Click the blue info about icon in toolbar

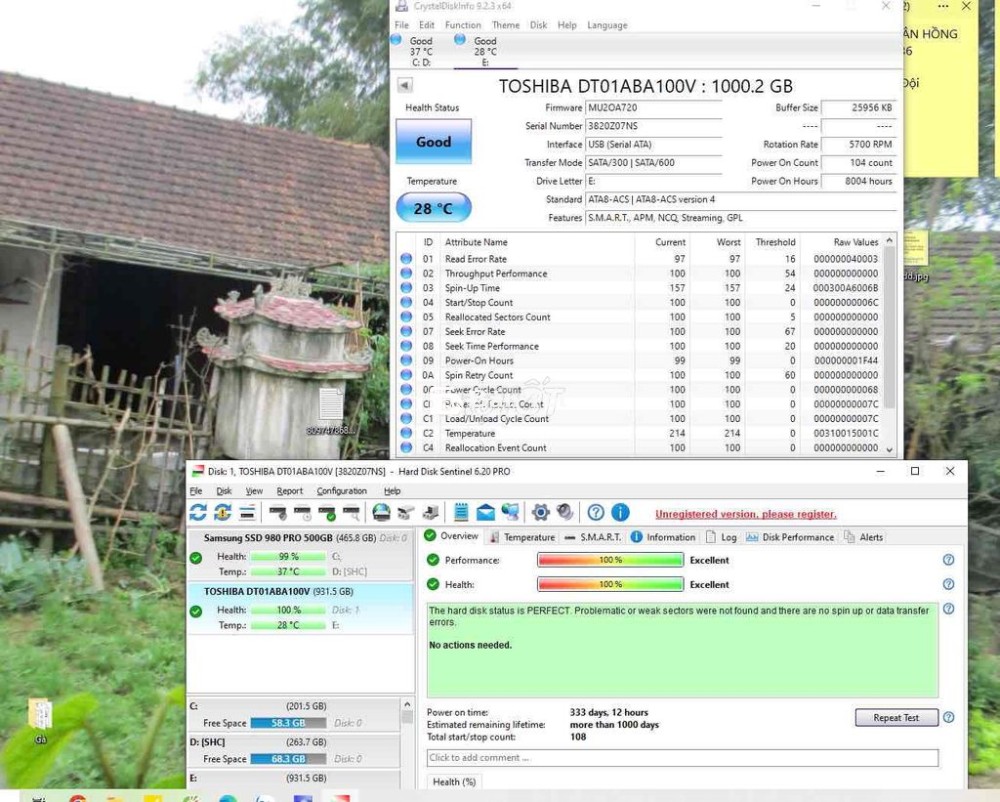[621, 512]
